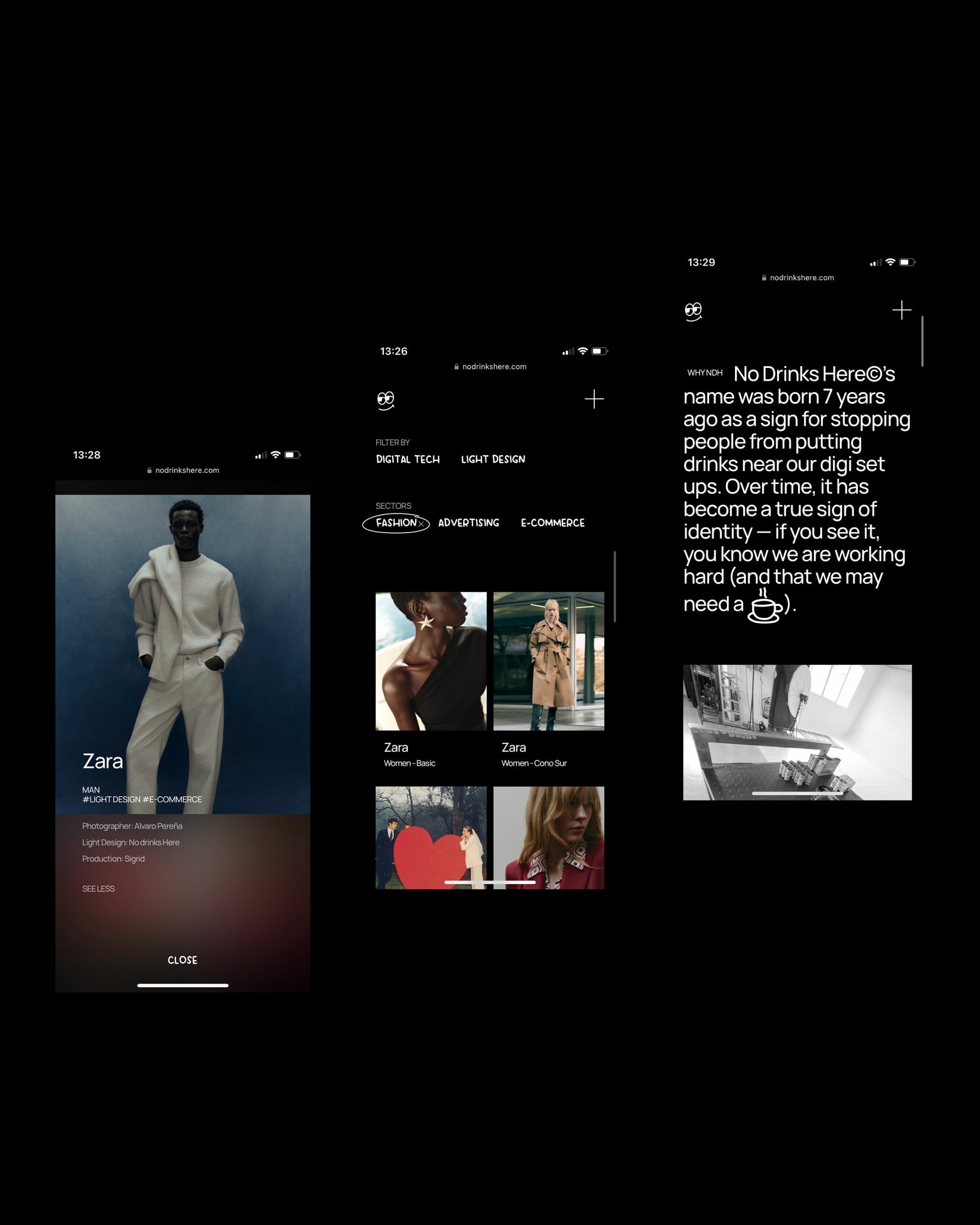This screenshot has height=1225, width=980.
Task: Open Zara Women - Basic project thumbnail
Action: [431, 661]
